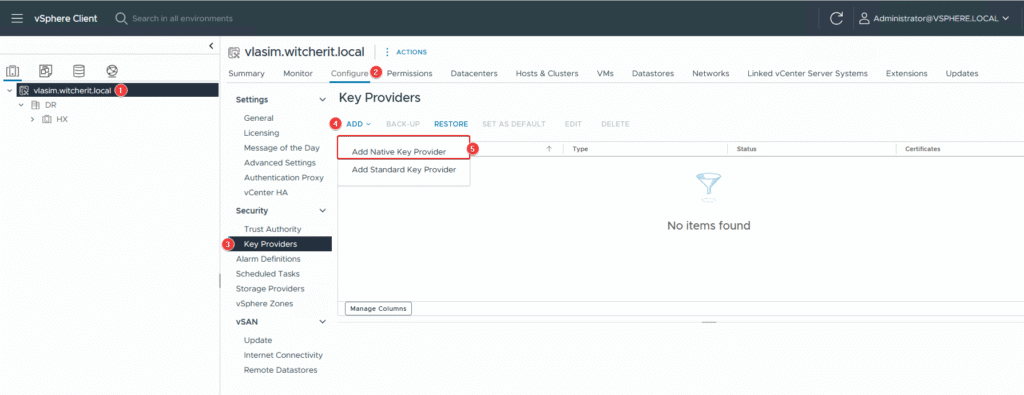Click the ADD dropdown button
The height and width of the screenshot is (395, 1024).
(359, 124)
